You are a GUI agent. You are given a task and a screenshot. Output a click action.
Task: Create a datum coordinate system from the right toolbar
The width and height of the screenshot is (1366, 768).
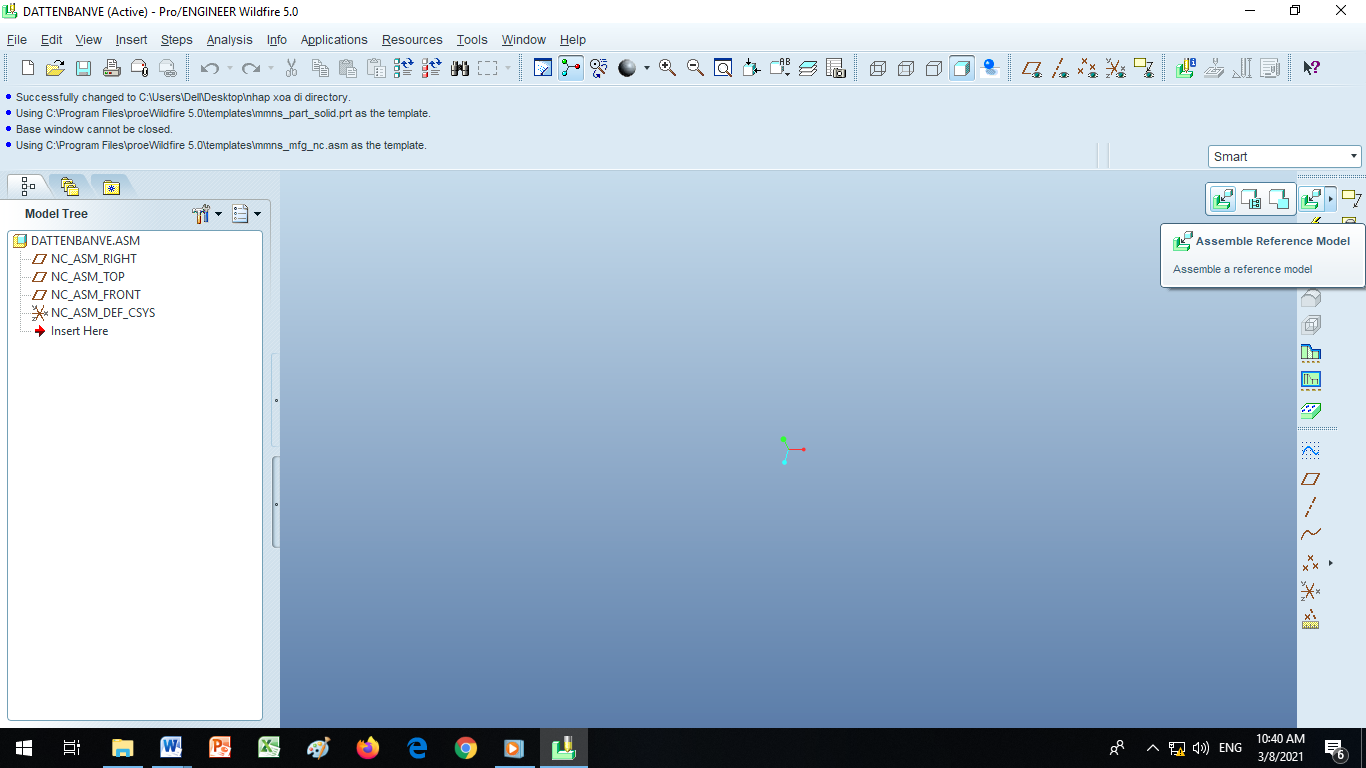1311,591
